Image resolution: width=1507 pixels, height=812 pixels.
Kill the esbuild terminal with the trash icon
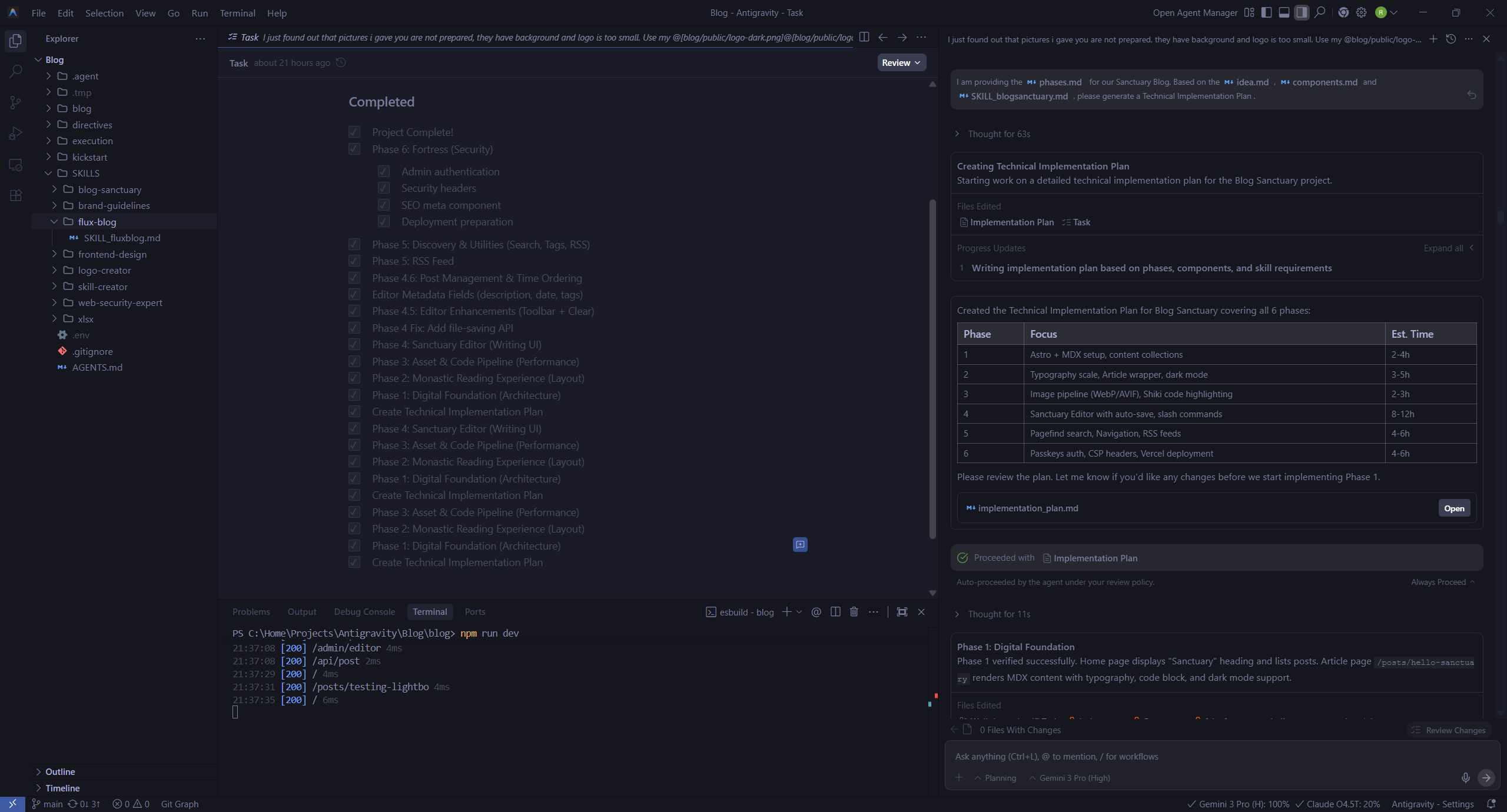point(854,612)
